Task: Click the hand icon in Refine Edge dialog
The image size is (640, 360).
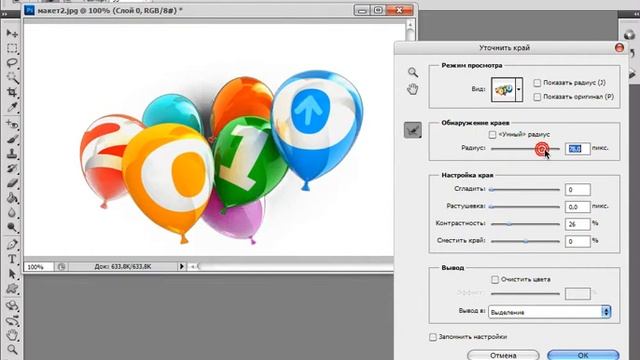Action: point(413,89)
